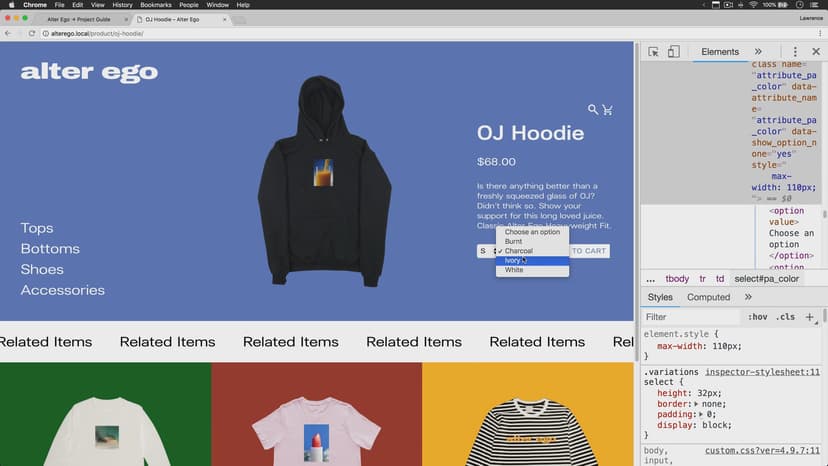Switch to the Computed tab
This screenshot has height=466, width=828.
coord(708,297)
